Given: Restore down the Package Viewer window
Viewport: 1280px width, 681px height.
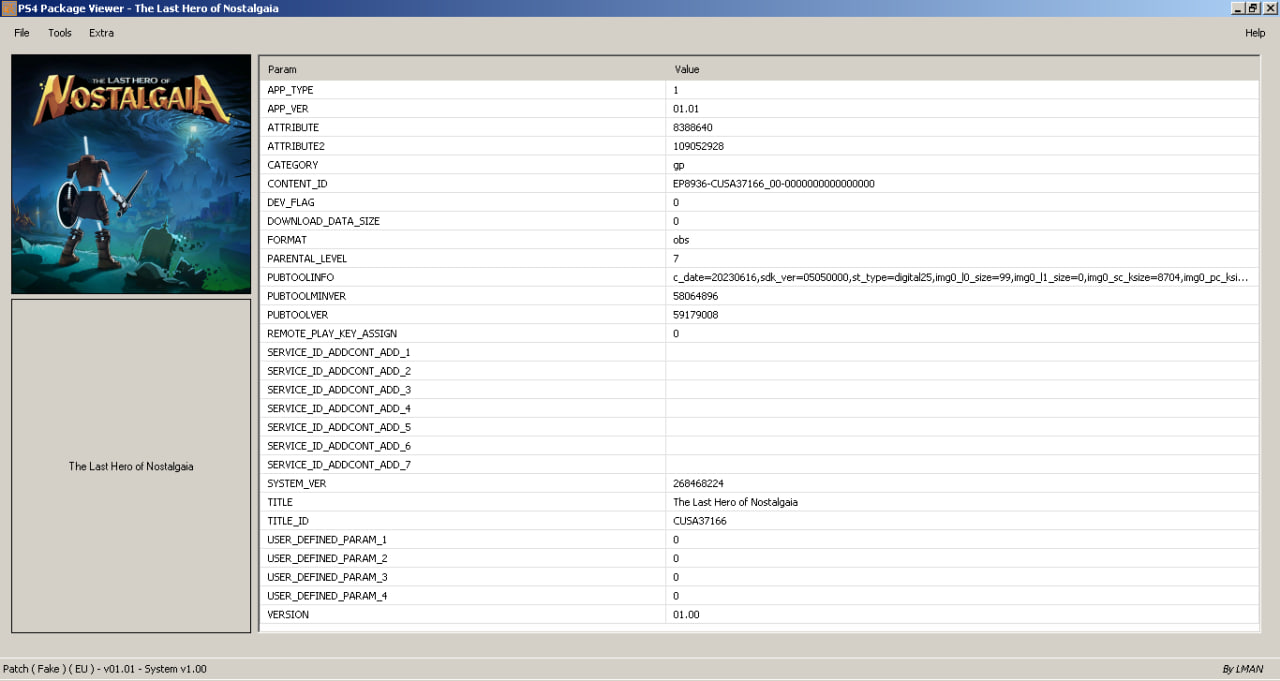Looking at the screenshot, I should click(x=1254, y=8).
